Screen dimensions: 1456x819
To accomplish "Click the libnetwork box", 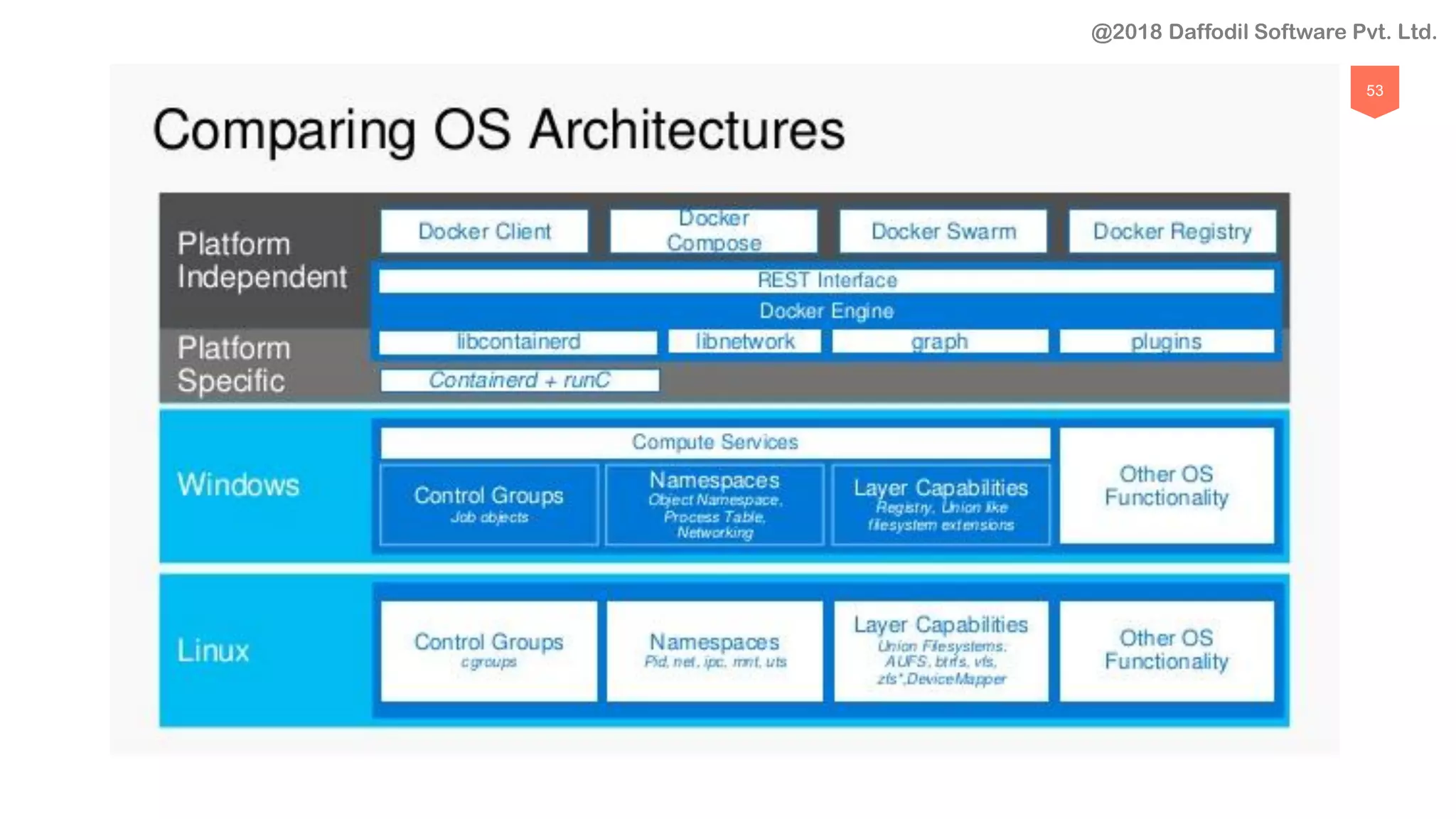I will coord(744,342).
